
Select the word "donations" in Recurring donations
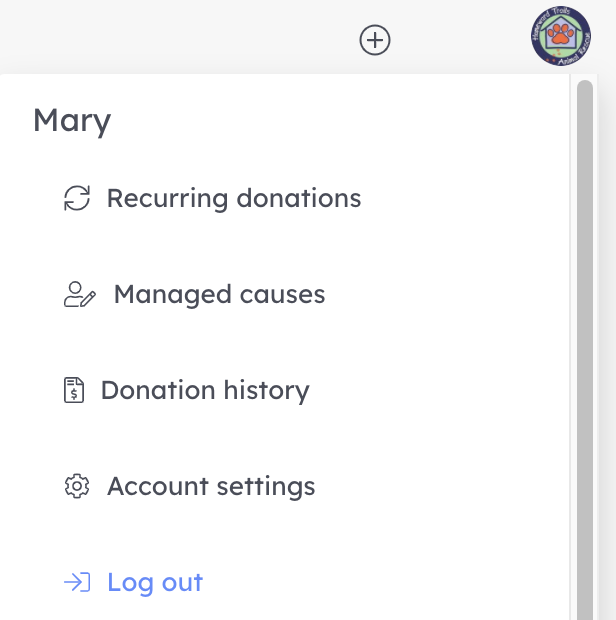click(299, 198)
